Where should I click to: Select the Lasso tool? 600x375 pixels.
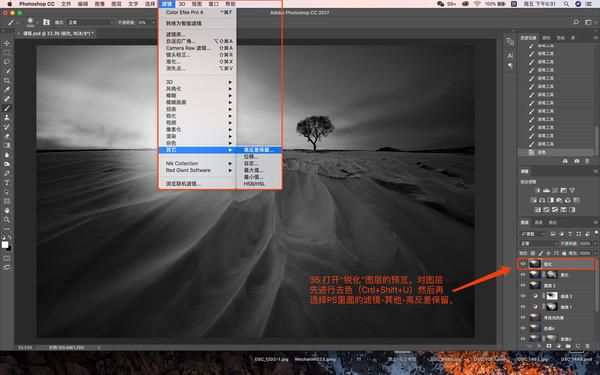coord(7,62)
